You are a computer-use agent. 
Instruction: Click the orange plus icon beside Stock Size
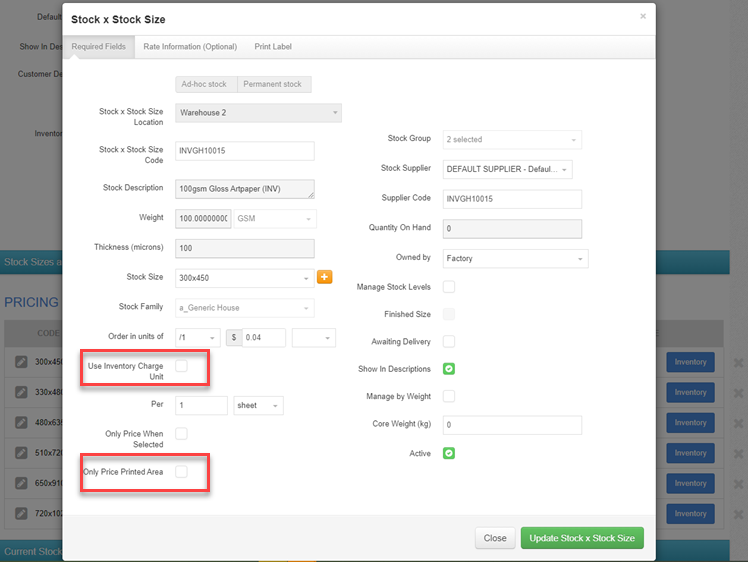[x=324, y=278]
